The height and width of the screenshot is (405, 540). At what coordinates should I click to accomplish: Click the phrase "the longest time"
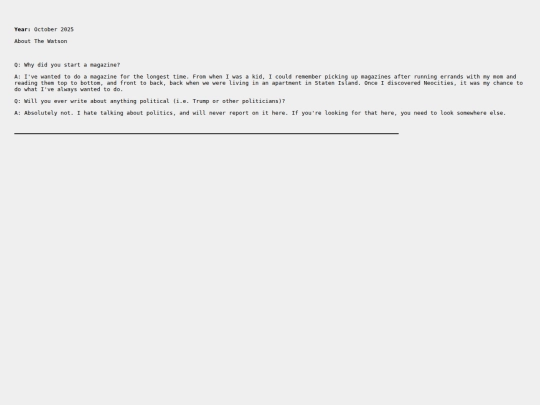point(160,76)
